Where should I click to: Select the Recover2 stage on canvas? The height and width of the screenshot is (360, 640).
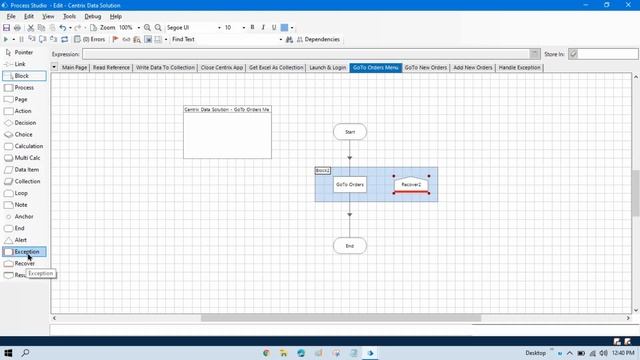[x=411, y=184]
